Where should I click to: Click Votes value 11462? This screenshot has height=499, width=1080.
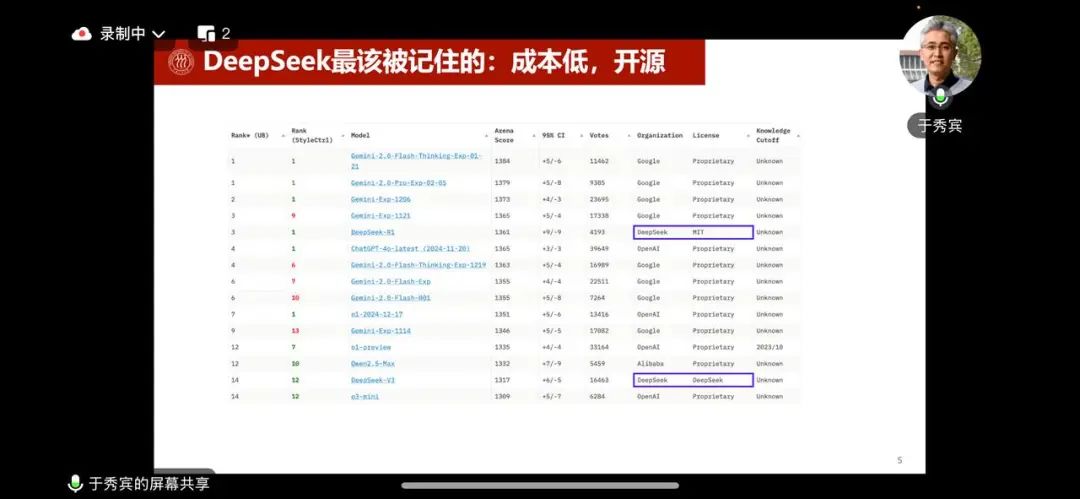pyautogui.click(x=600, y=161)
